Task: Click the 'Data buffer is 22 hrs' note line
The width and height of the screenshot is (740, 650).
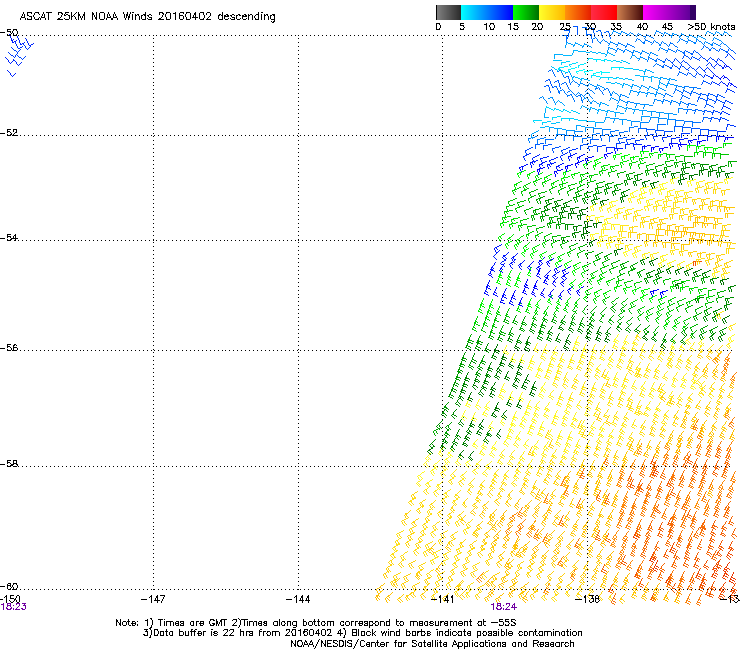Action: click(x=362, y=633)
